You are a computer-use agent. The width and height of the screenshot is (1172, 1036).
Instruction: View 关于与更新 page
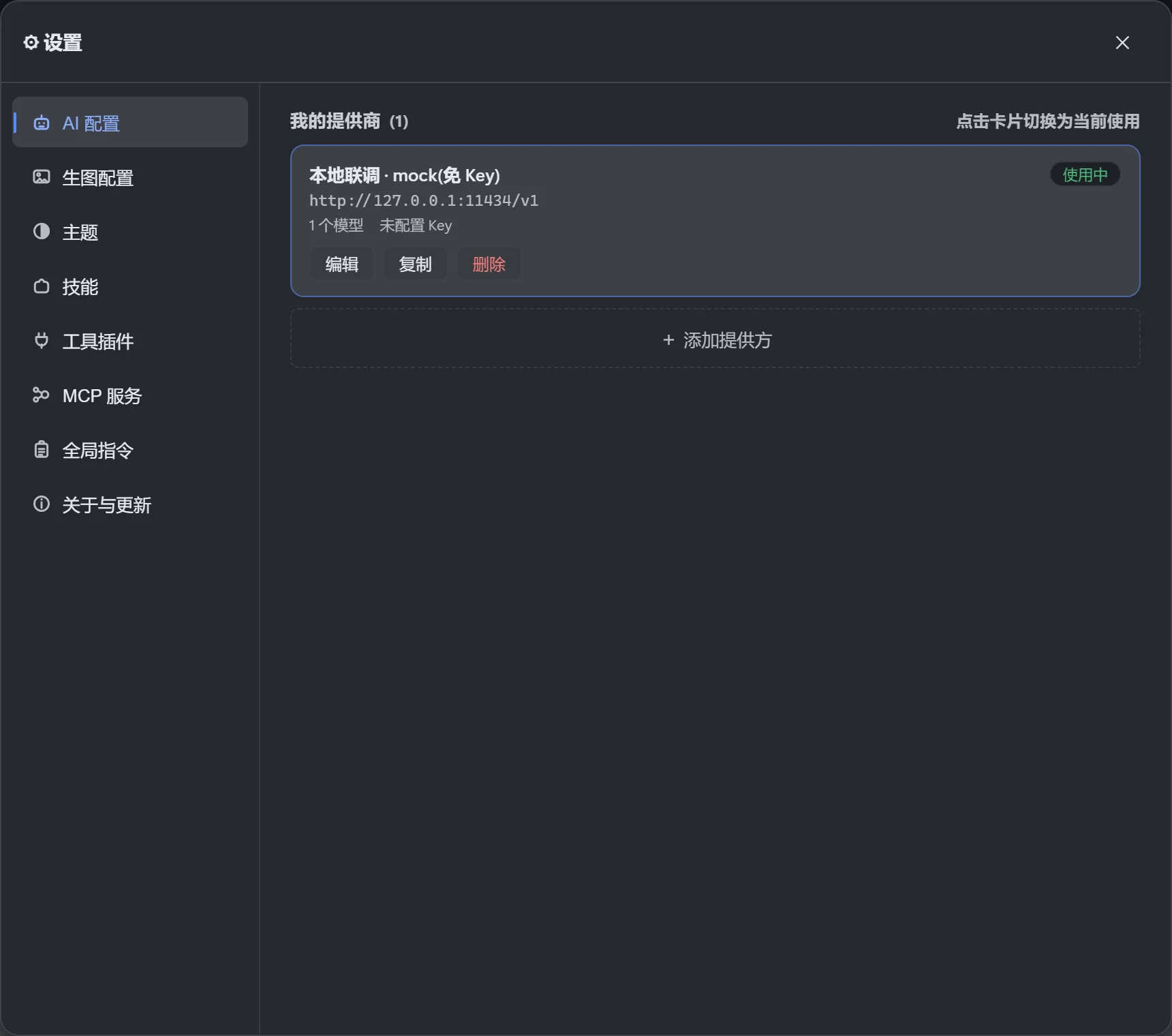click(x=130, y=504)
